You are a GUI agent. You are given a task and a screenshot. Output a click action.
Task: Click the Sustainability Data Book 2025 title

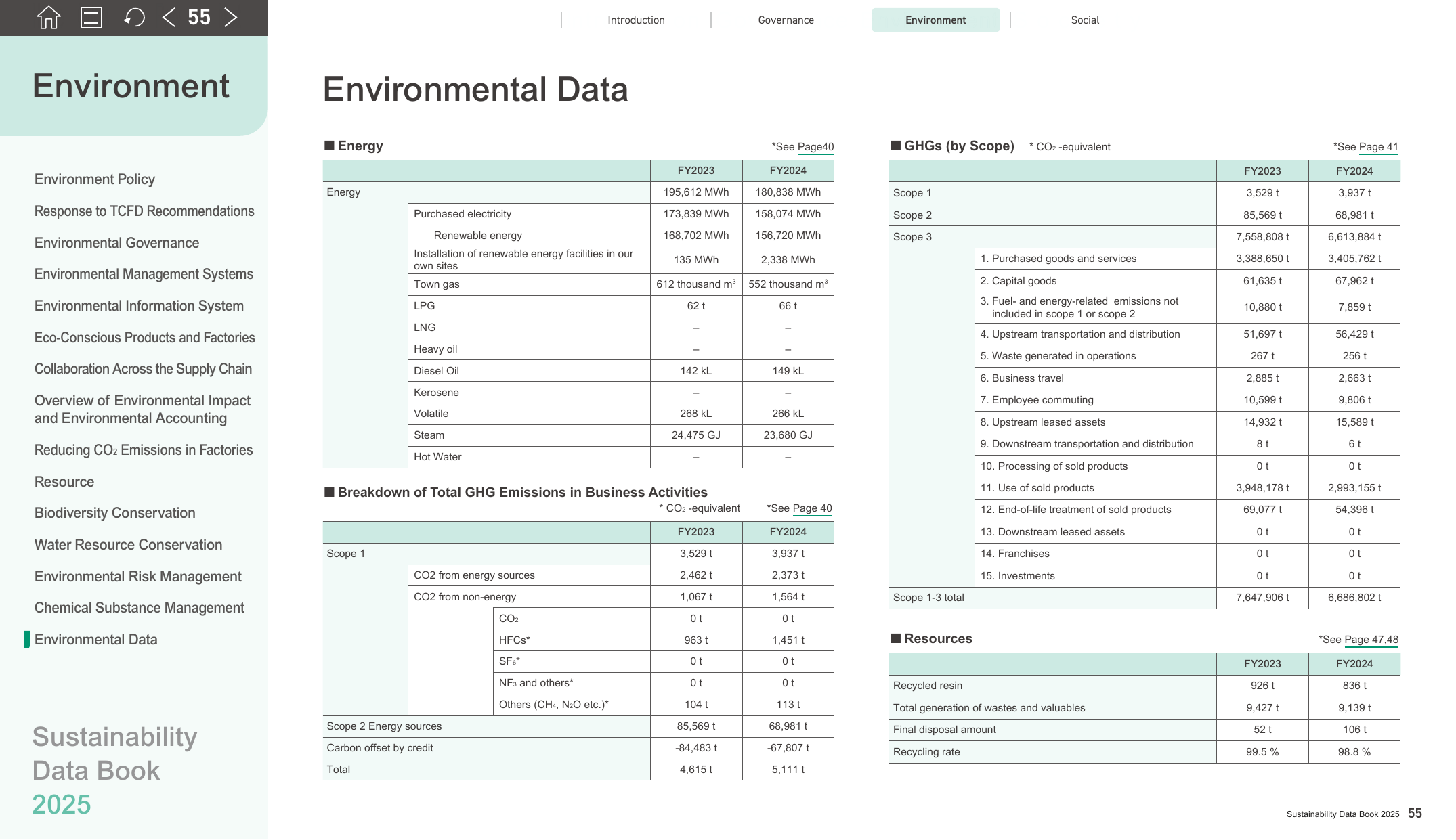click(x=115, y=771)
